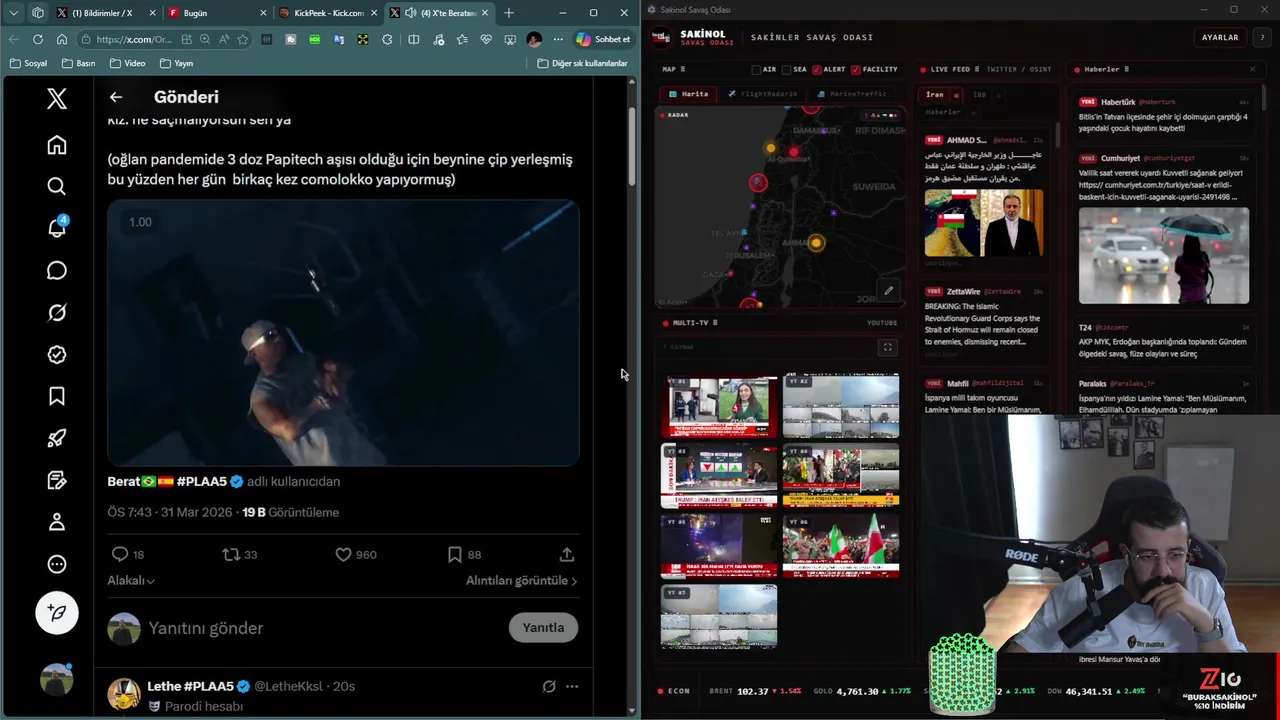Image resolution: width=1280 pixels, height=720 pixels.
Task: Expand the Alakalı replies sort dropdown
Action: click(131, 580)
